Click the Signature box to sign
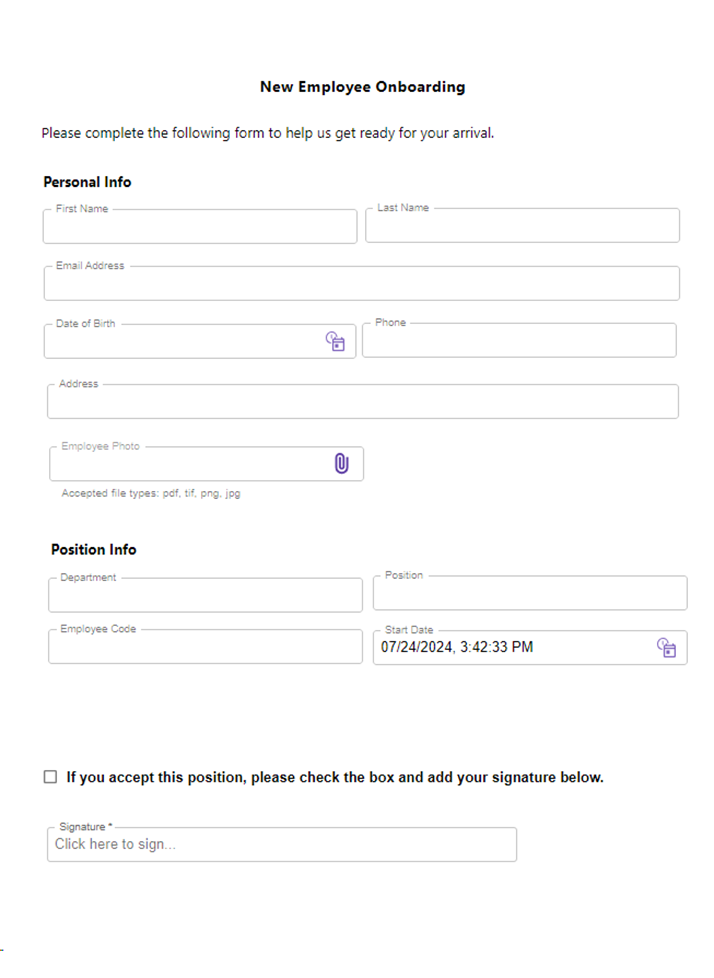The height and width of the screenshot is (978, 714). click(x=282, y=845)
